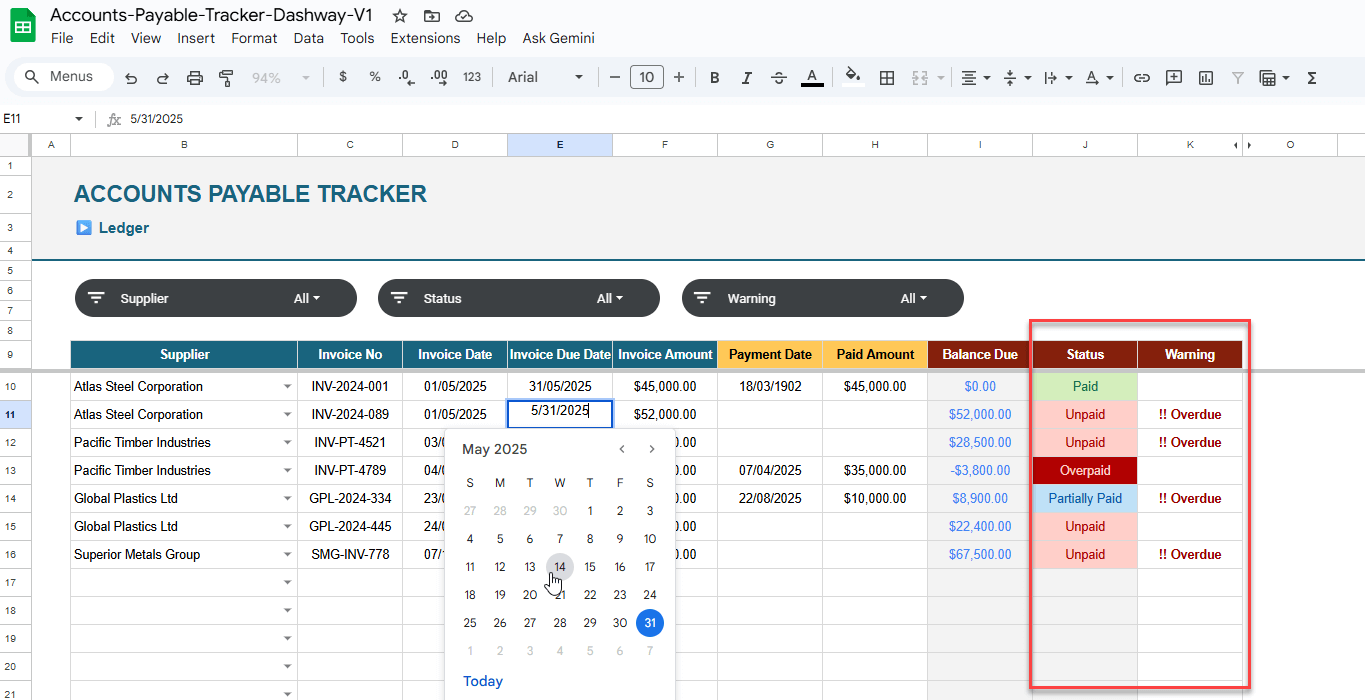Viewport: 1365px width, 700px height.
Task: Click the Today link in the calendar
Action: click(483, 681)
